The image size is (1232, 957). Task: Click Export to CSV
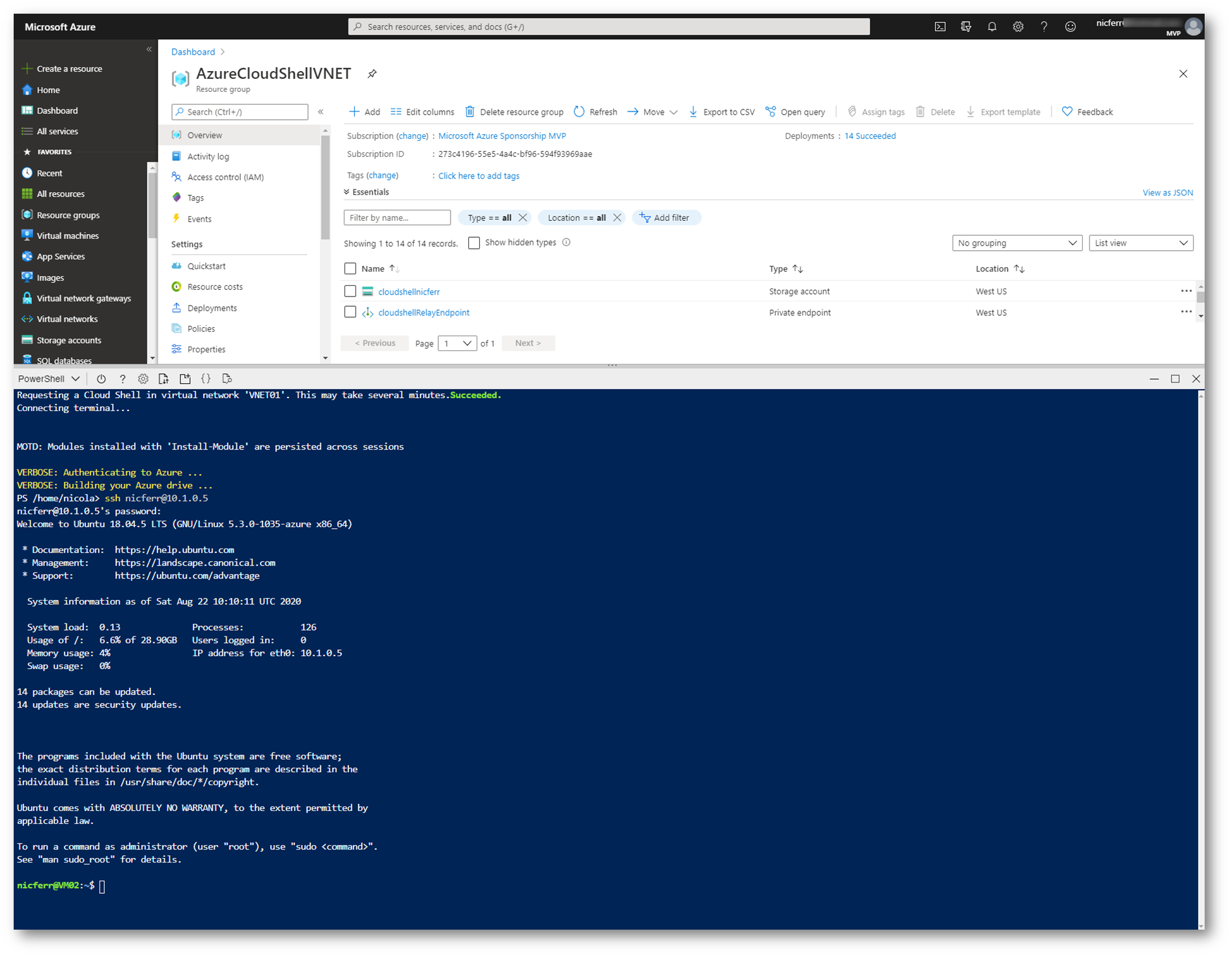(721, 112)
